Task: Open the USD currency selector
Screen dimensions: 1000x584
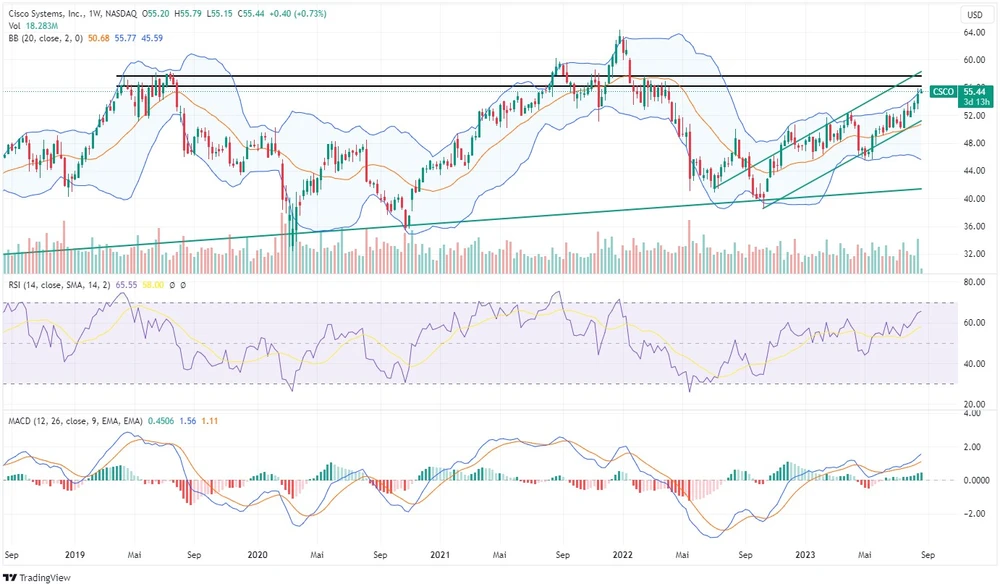Action: click(973, 14)
